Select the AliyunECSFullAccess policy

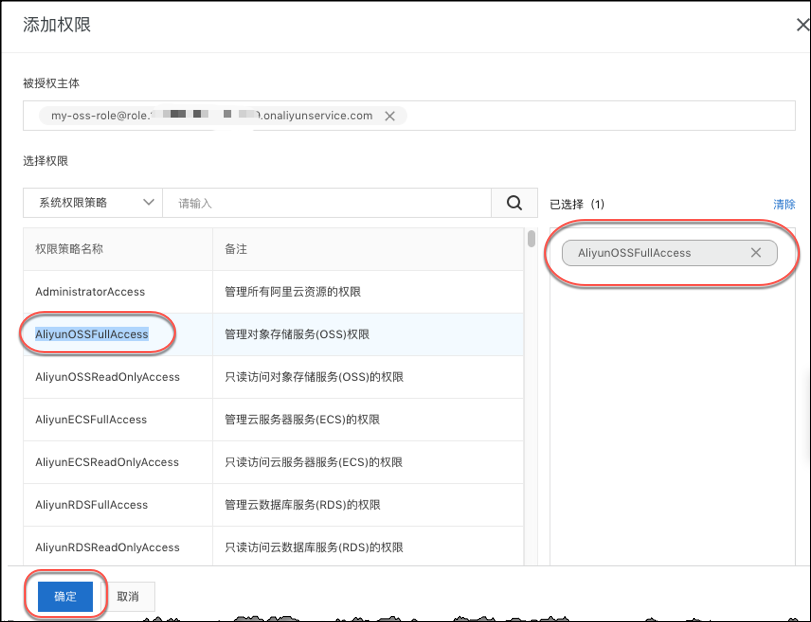point(91,420)
